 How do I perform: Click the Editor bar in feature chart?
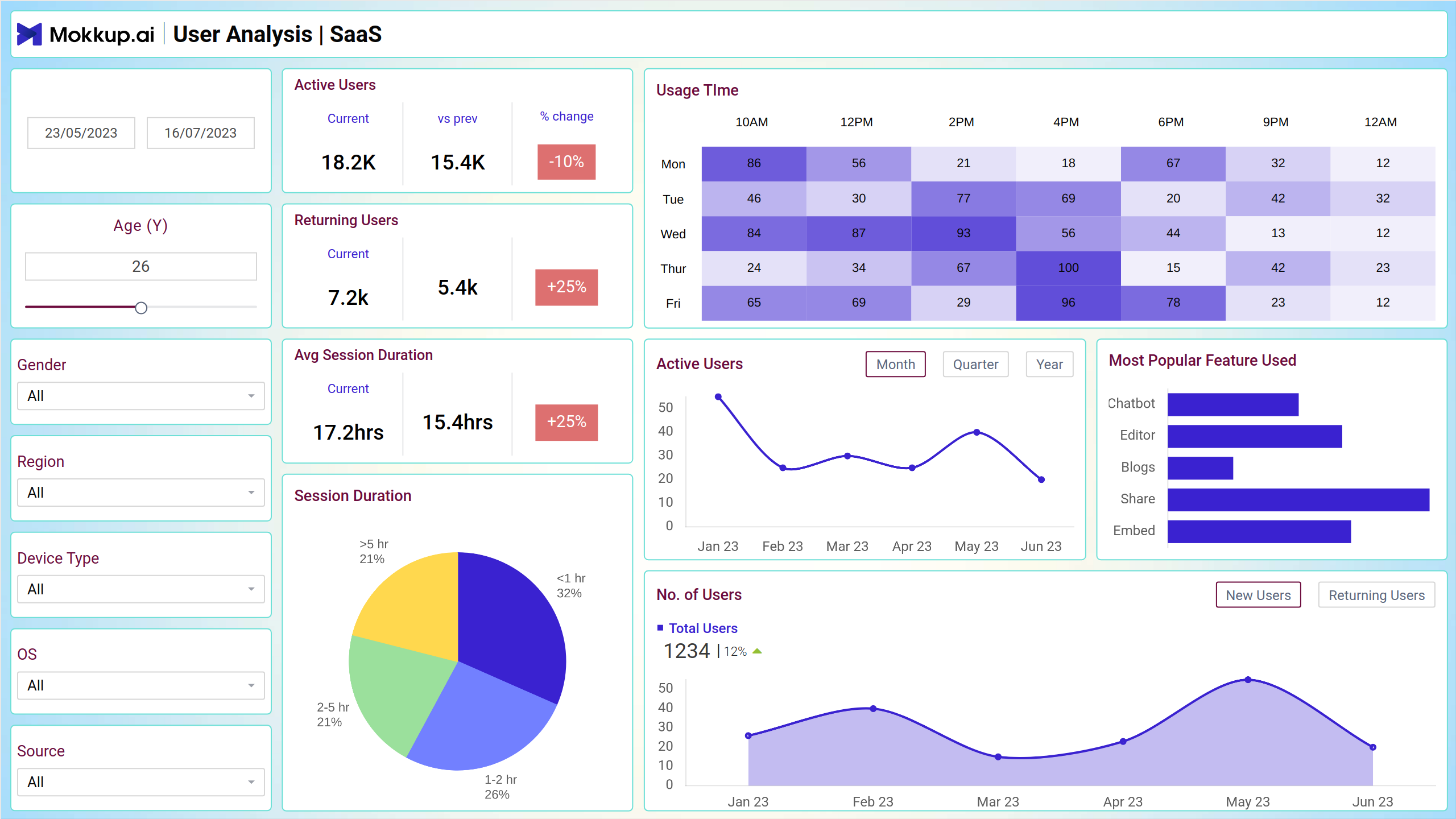tap(1255, 436)
